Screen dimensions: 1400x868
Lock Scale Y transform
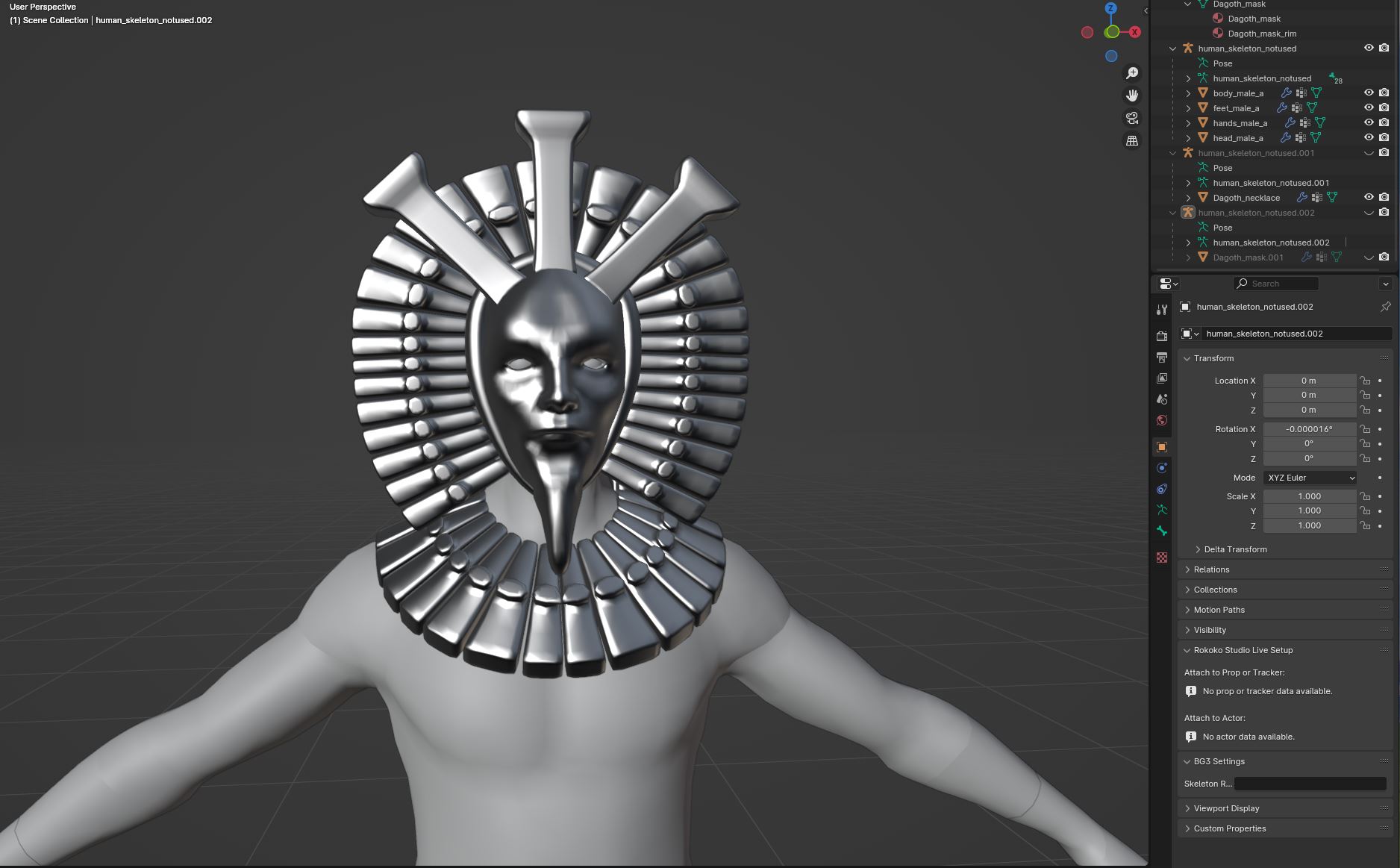point(1365,511)
